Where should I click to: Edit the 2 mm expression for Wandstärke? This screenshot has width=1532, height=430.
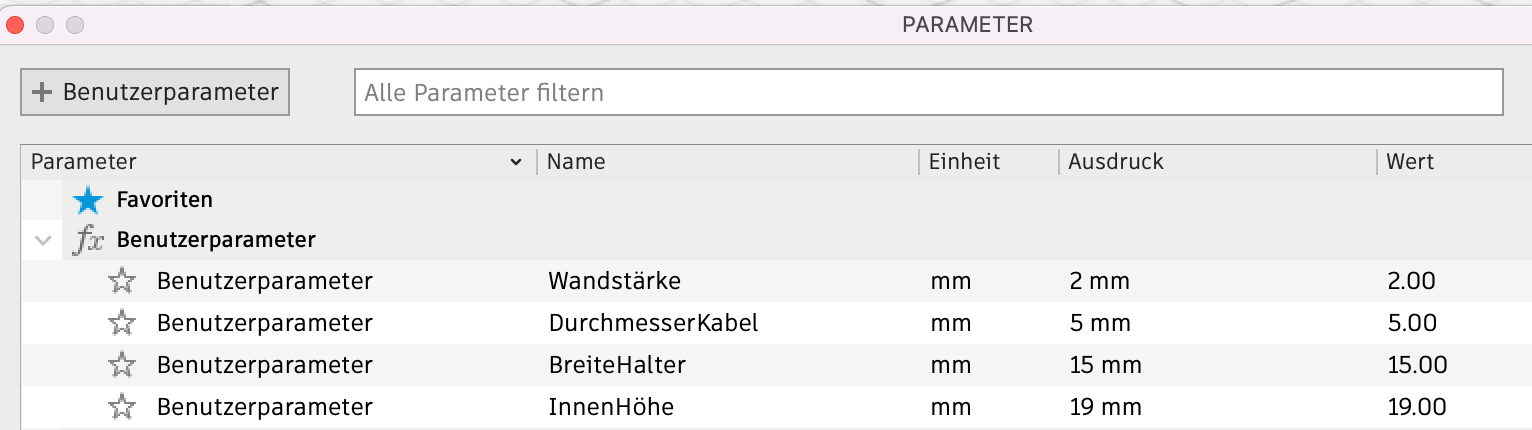tap(1099, 281)
